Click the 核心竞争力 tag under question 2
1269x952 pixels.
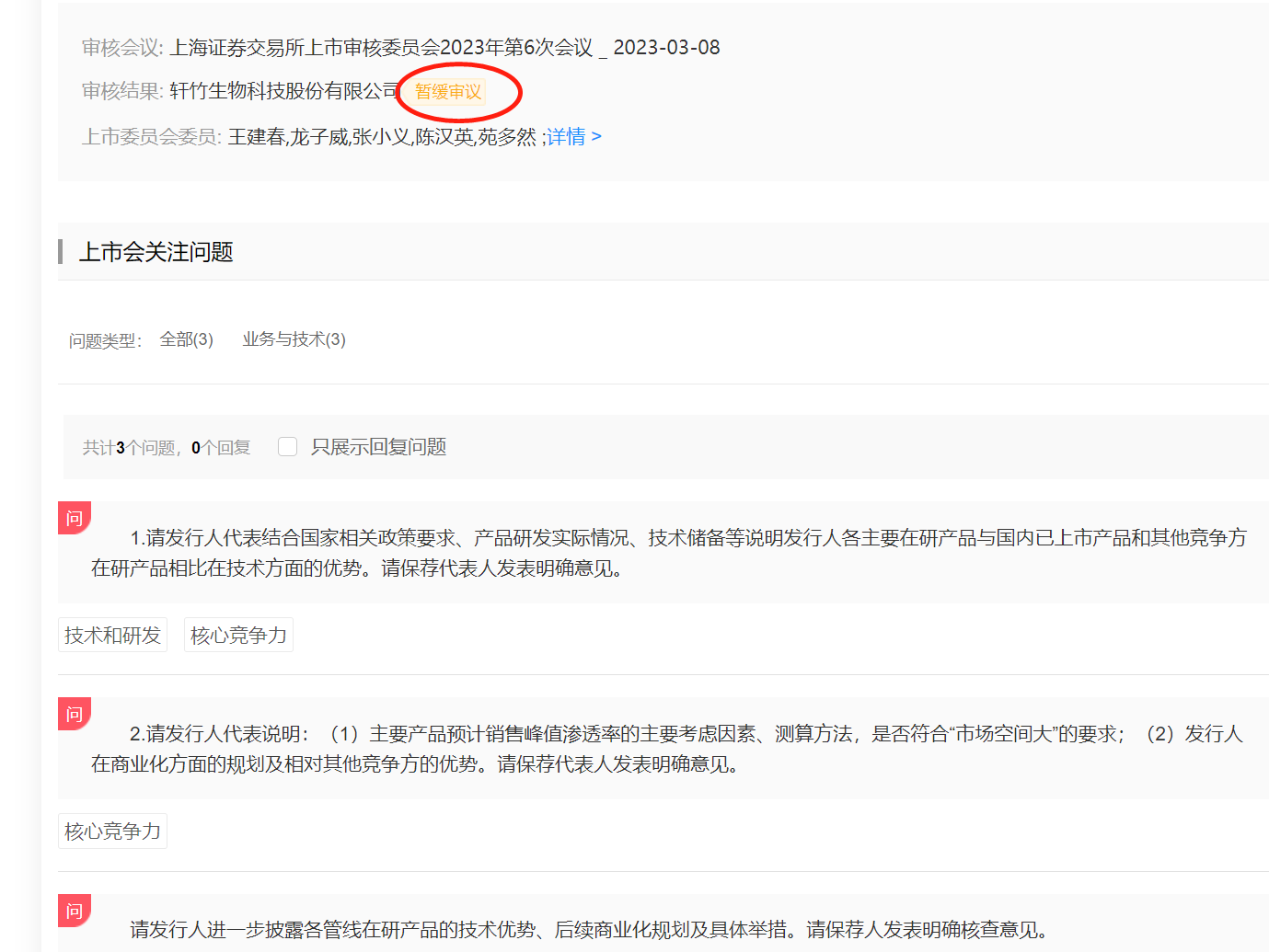click(112, 832)
